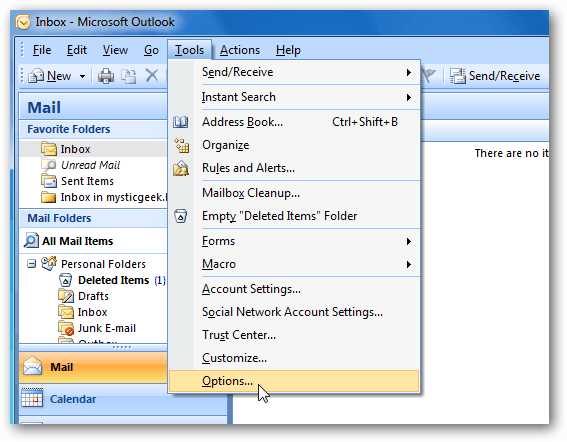The height and width of the screenshot is (442, 567).
Task: Expand the Instant Search submenu
Action: point(294,97)
